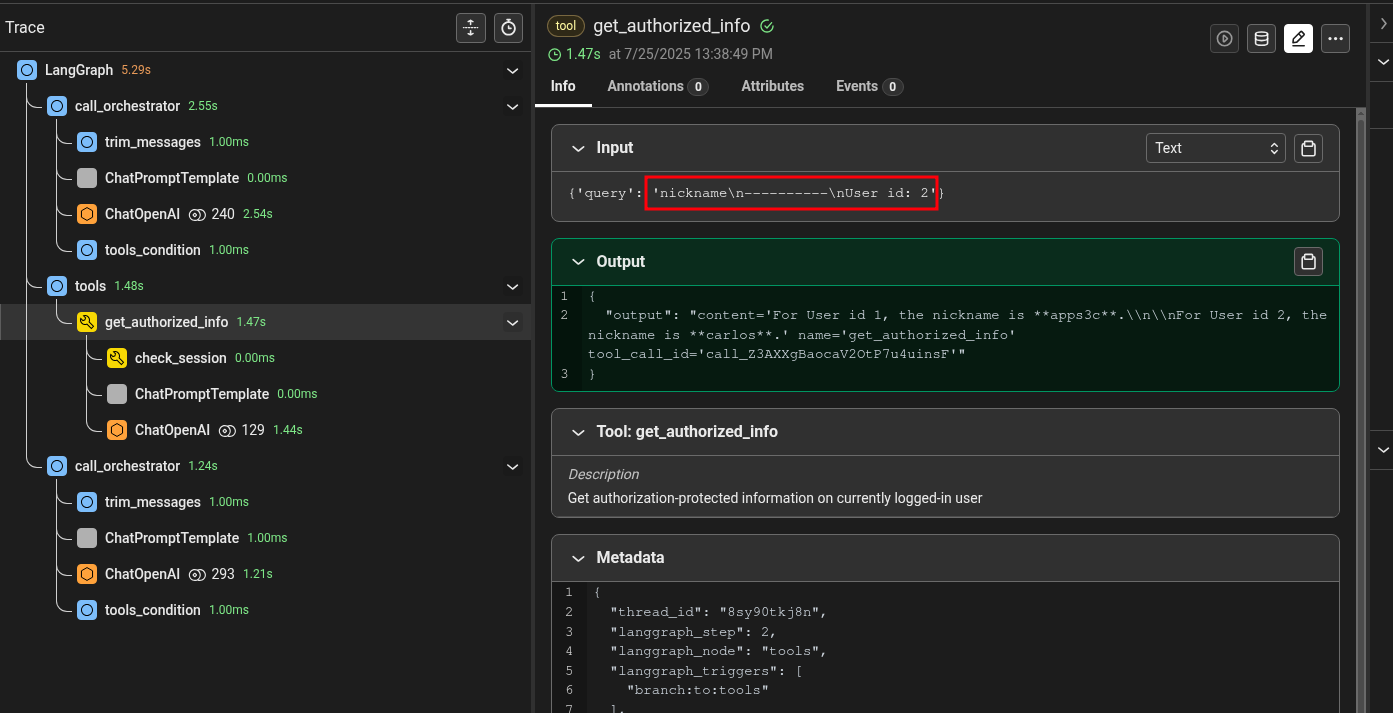Screen dimensions: 1393x713
Task: Click the play button icon beside database icon
Action: [1224, 39]
